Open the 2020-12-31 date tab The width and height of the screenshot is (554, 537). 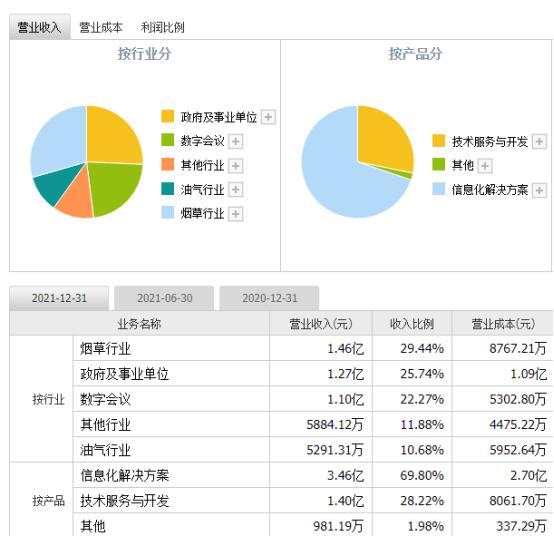[x=269, y=298]
